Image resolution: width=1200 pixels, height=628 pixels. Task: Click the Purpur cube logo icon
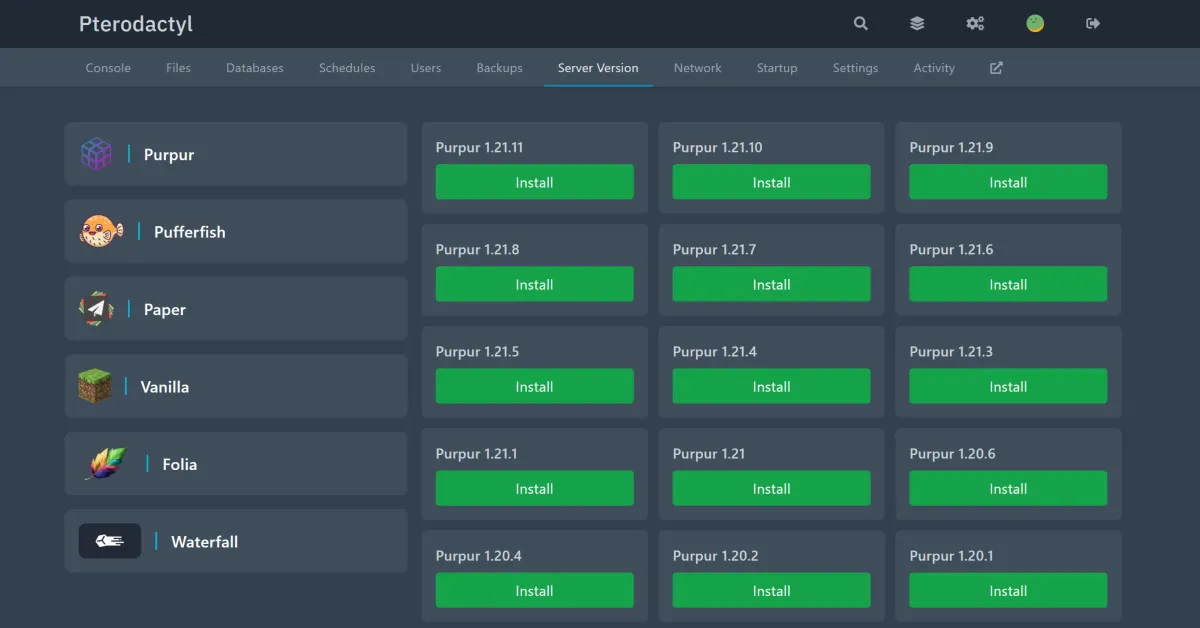pos(96,154)
